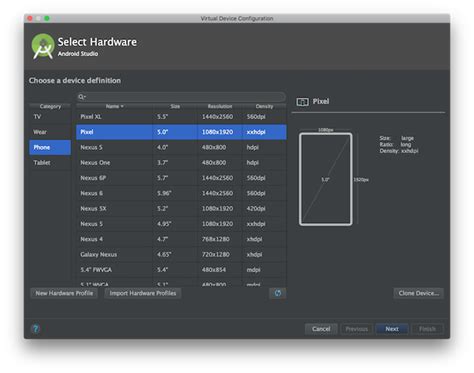Select the Tablet category

point(50,163)
